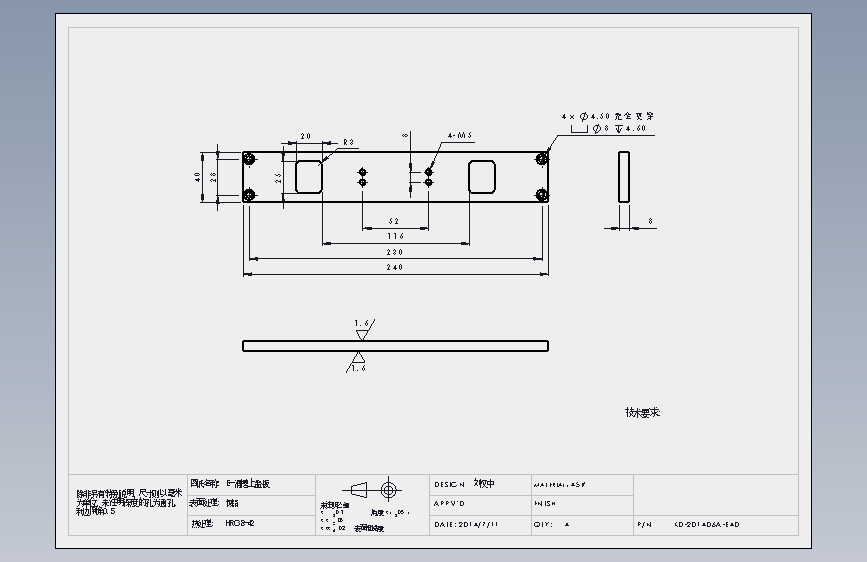Click the 52 dimension value
The image size is (867, 562).
394,221
